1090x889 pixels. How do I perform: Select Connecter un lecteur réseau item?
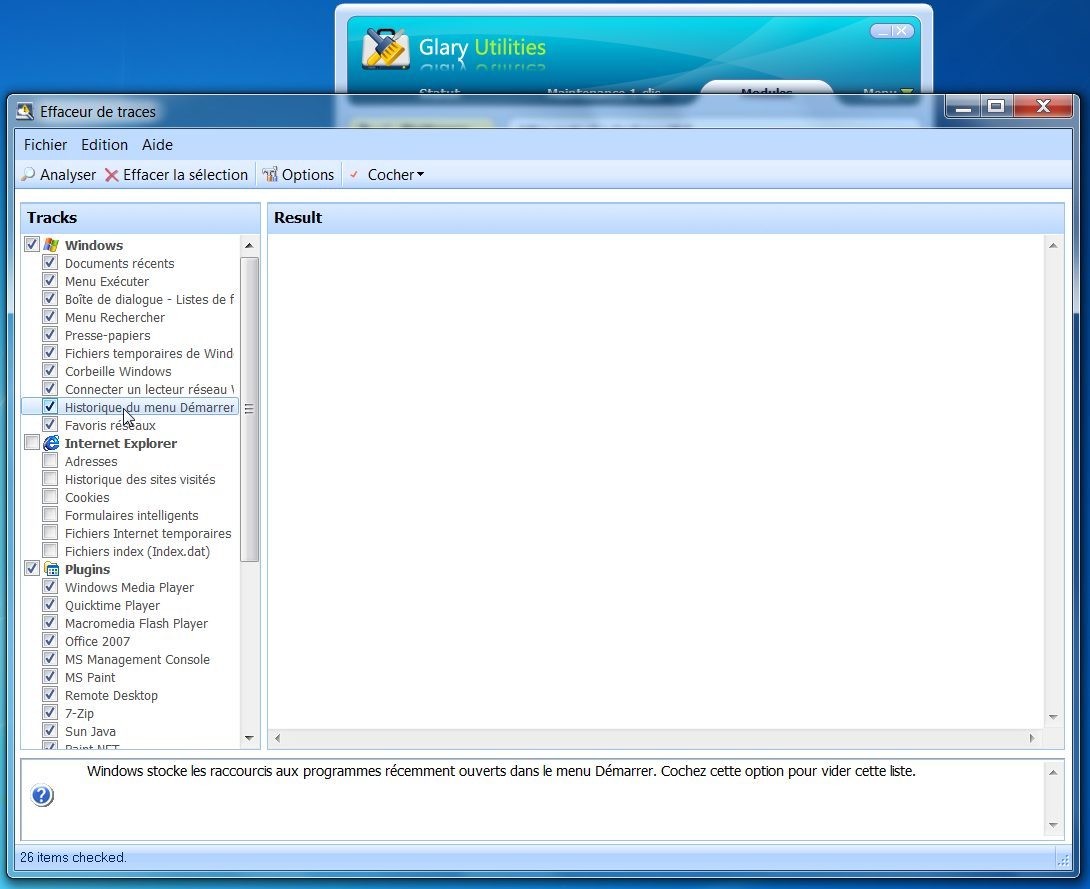149,389
